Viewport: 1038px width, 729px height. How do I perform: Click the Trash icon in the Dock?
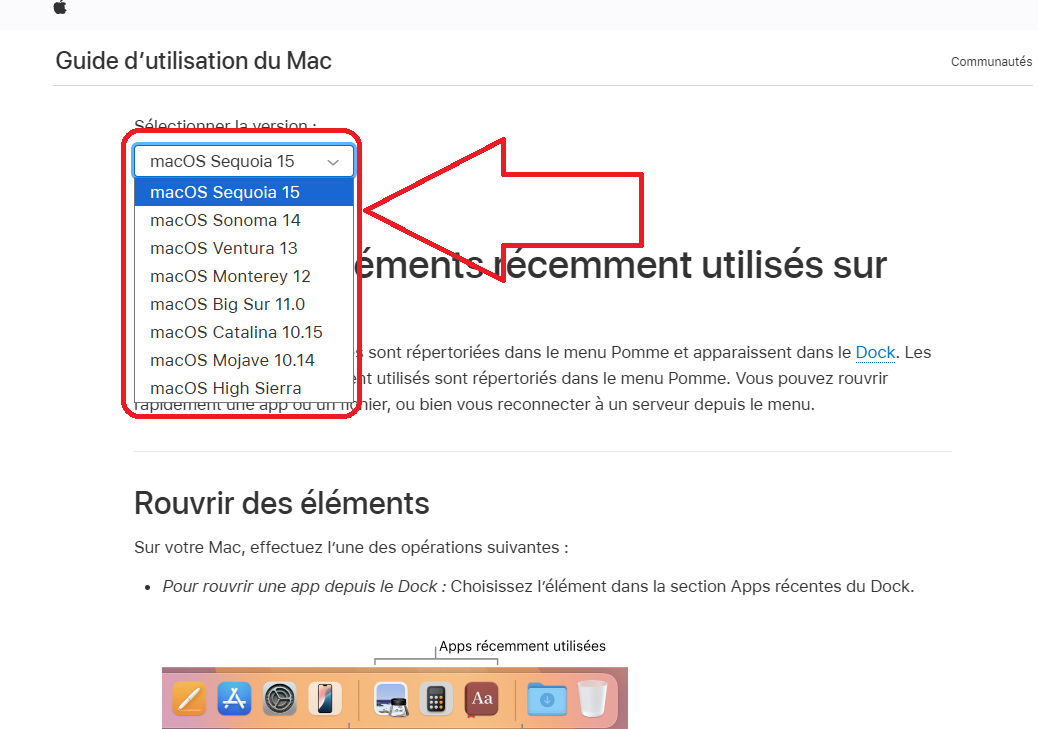(592, 699)
